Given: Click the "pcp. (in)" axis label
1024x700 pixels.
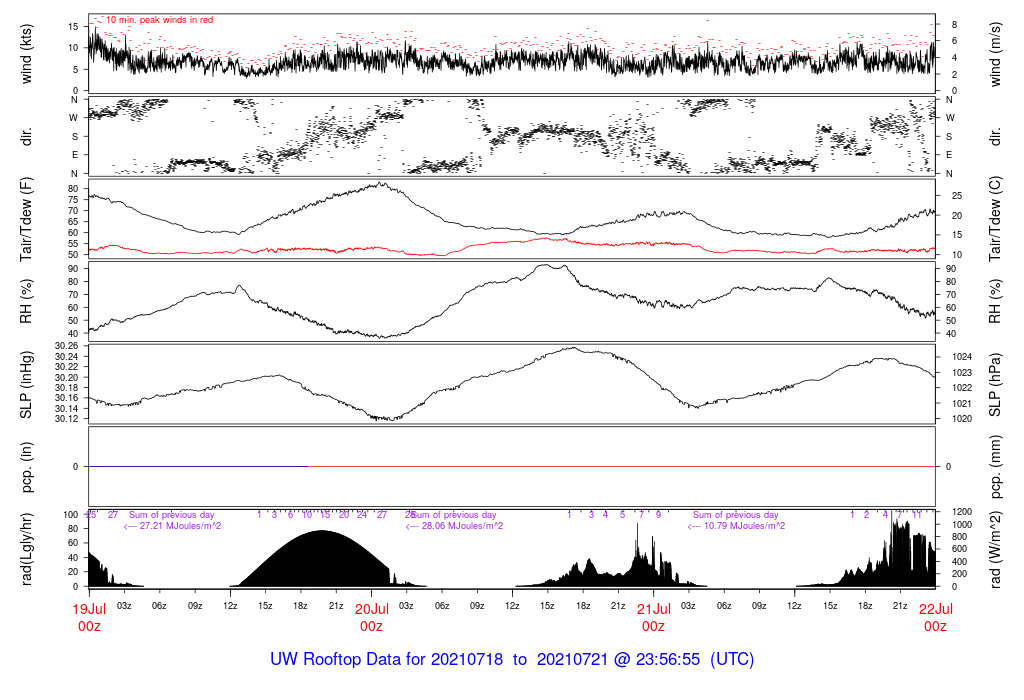Looking at the screenshot, I should click(26, 467).
